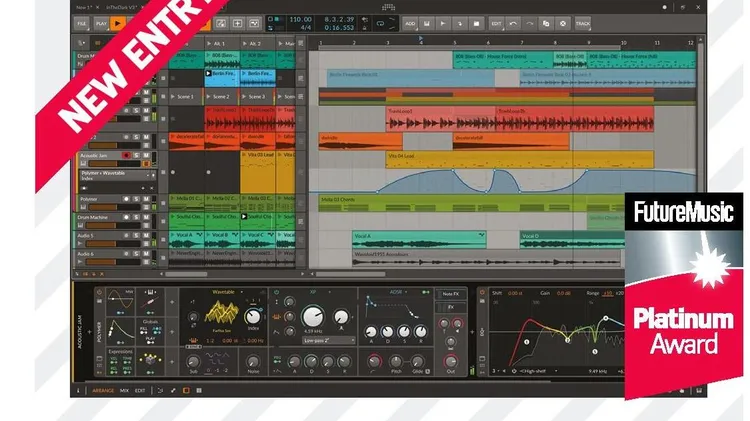The height and width of the screenshot is (421, 750).
Task: Click the orange panel layout icon in footer
Action: click(186, 391)
